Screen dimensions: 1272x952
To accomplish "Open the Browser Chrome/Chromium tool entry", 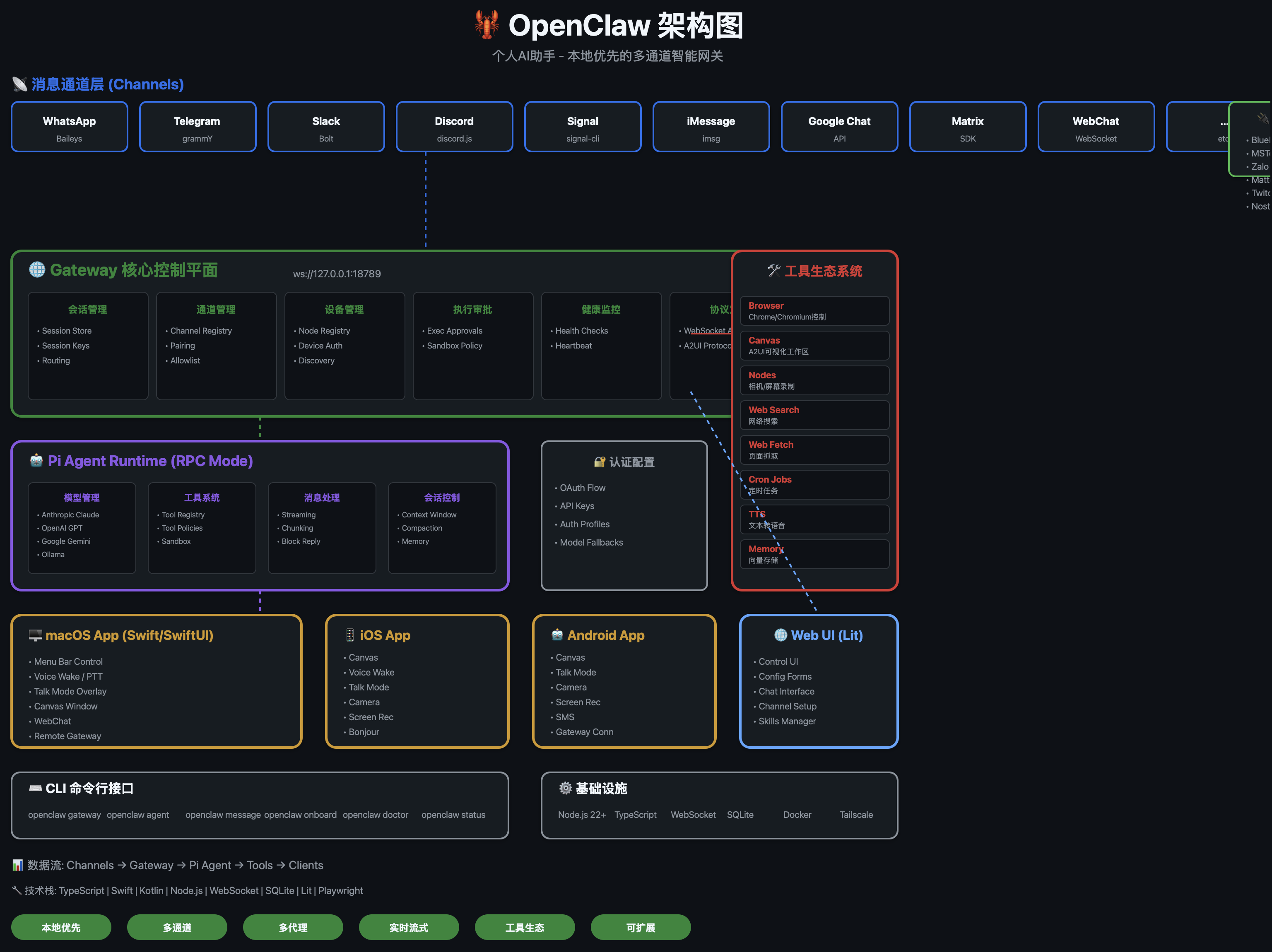I will [x=814, y=311].
